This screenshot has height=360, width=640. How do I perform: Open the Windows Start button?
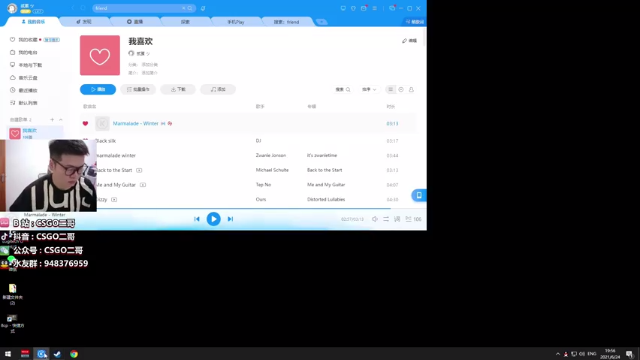click(8, 354)
